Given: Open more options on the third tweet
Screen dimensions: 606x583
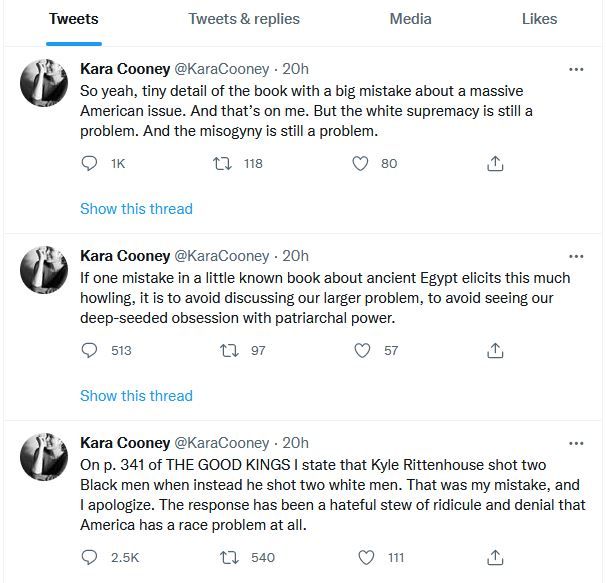Looking at the screenshot, I should [576, 443].
